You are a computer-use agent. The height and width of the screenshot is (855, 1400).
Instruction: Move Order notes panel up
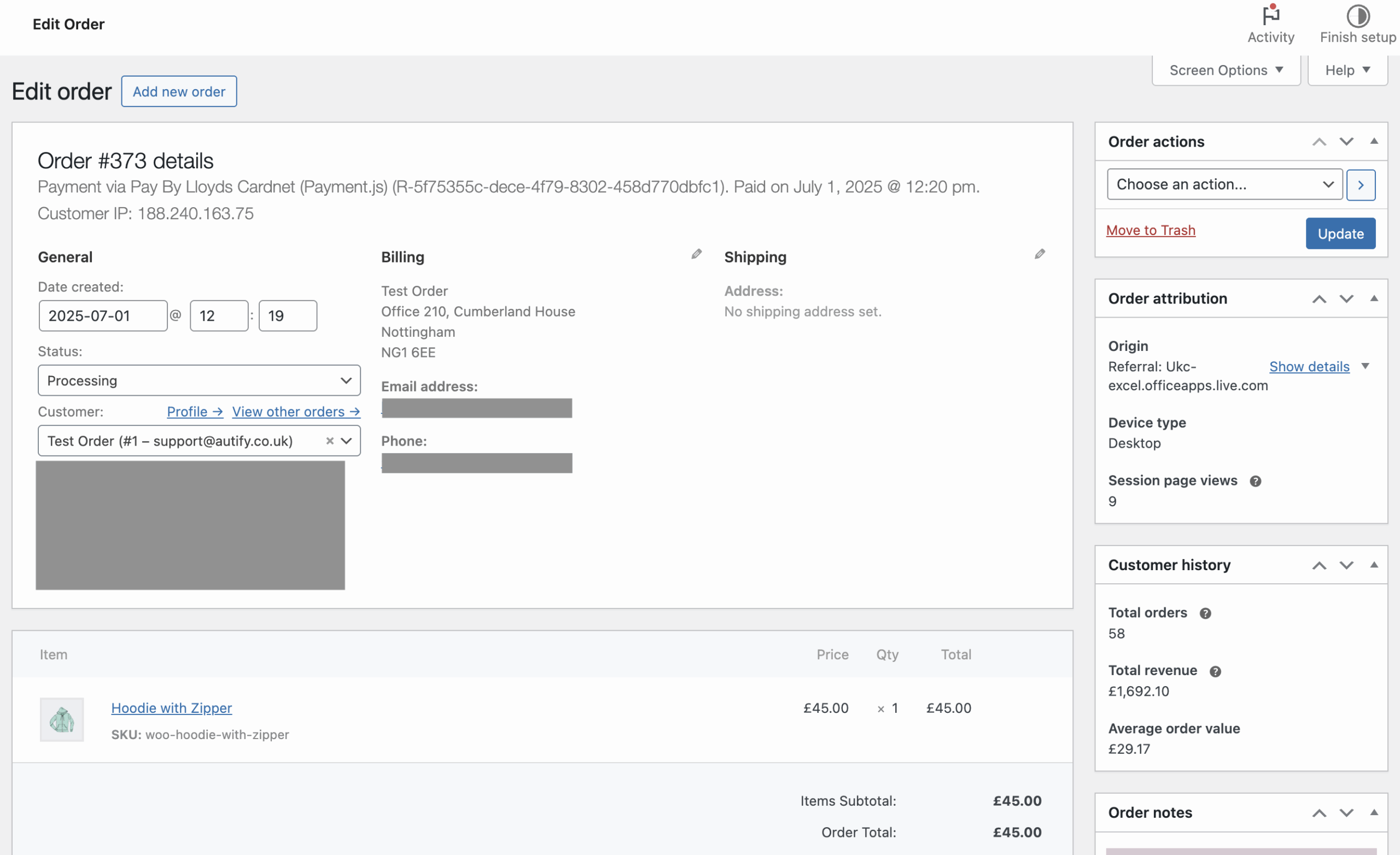point(1319,812)
